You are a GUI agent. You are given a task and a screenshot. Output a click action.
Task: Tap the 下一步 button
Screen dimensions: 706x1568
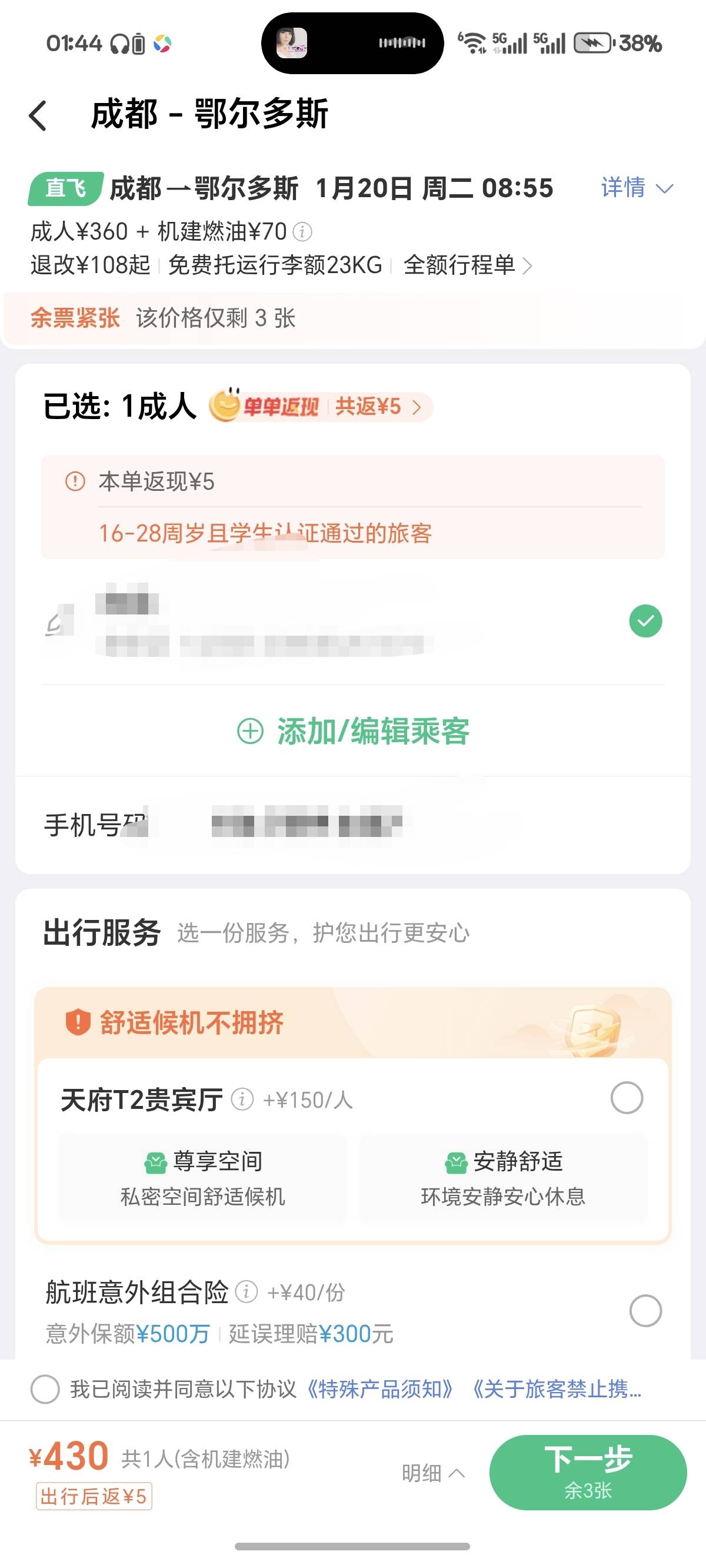(x=587, y=1472)
